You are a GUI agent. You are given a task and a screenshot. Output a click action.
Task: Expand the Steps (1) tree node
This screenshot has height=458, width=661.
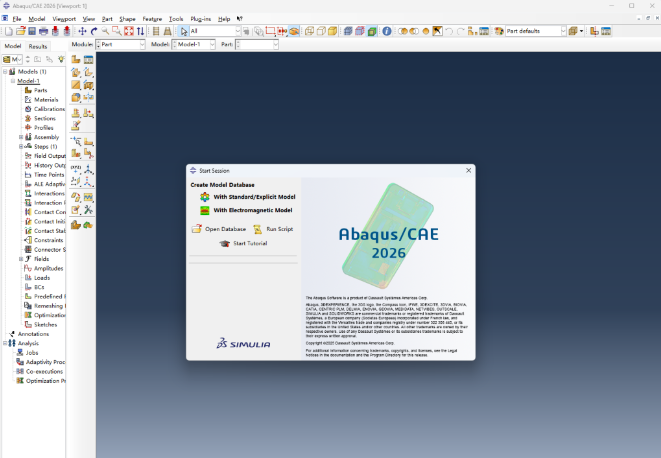point(21,146)
